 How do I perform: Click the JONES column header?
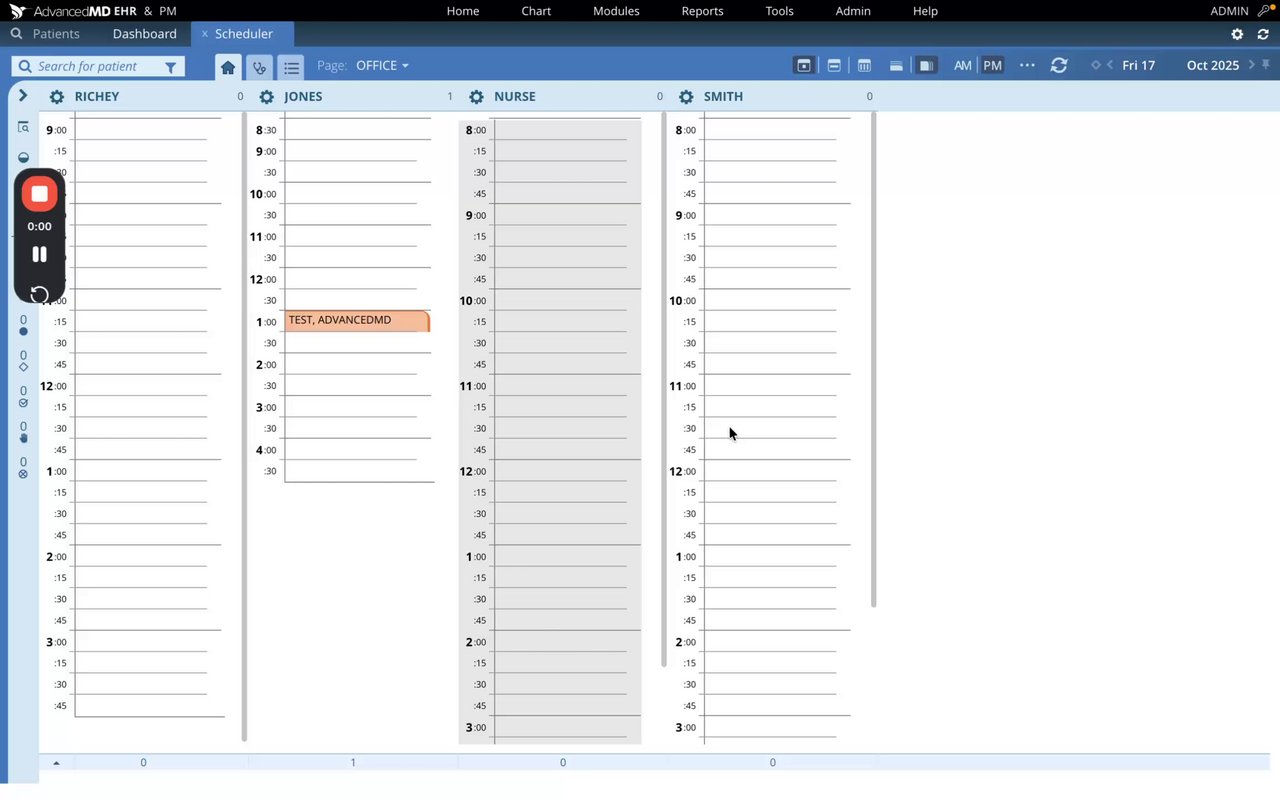tap(303, 97)
